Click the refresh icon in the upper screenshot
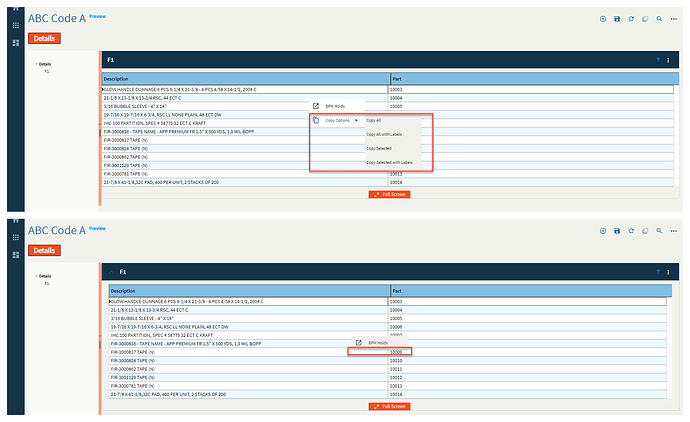 pos(631,19)
